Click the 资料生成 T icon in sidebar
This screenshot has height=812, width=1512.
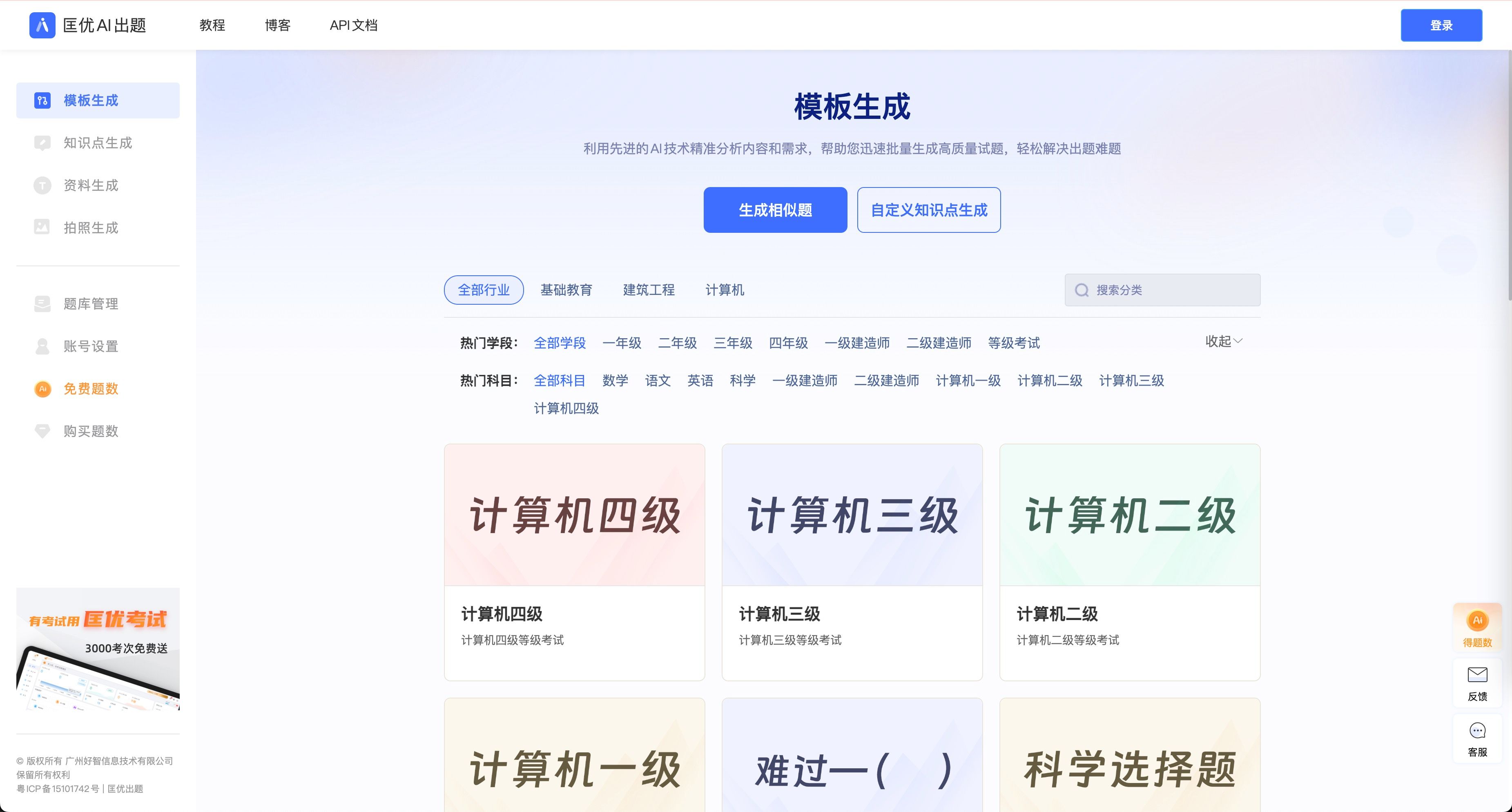click(42, 185)
